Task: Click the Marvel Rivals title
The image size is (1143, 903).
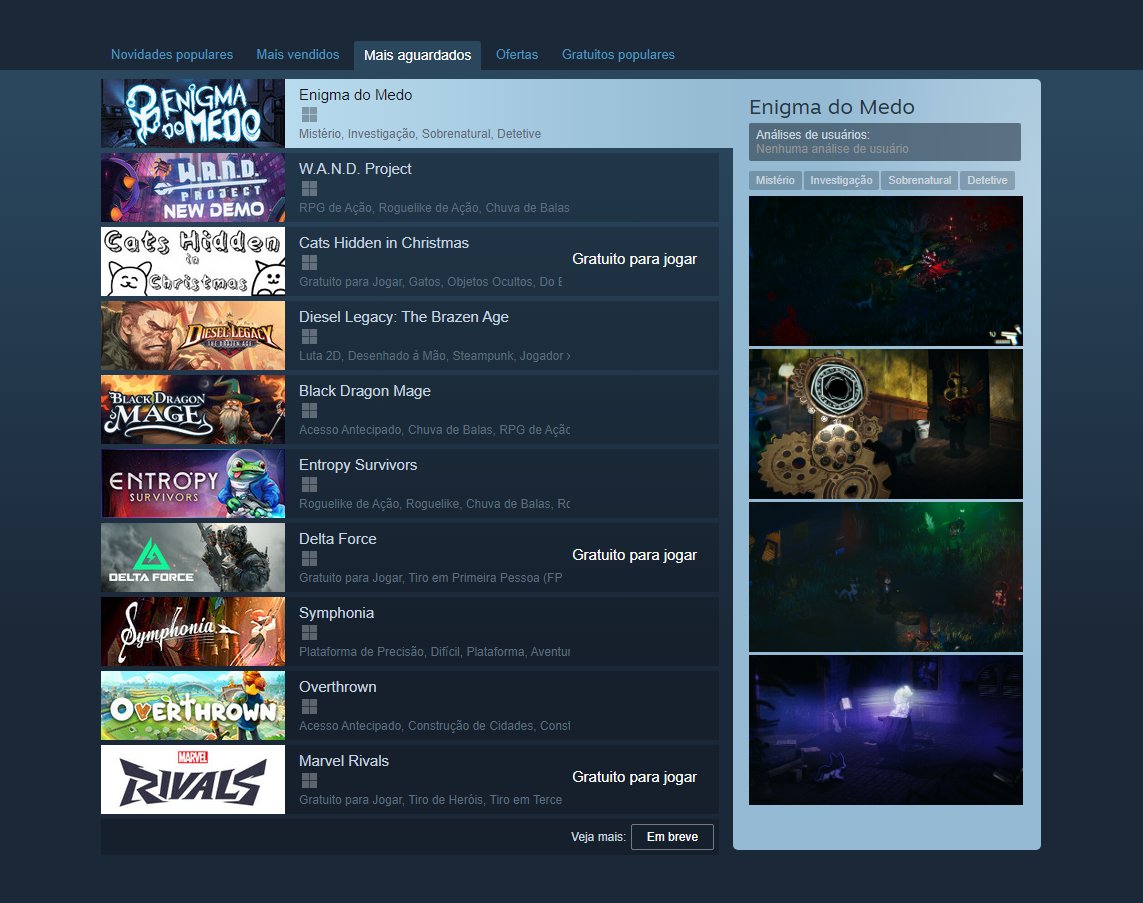Action: tap(343, 761)
